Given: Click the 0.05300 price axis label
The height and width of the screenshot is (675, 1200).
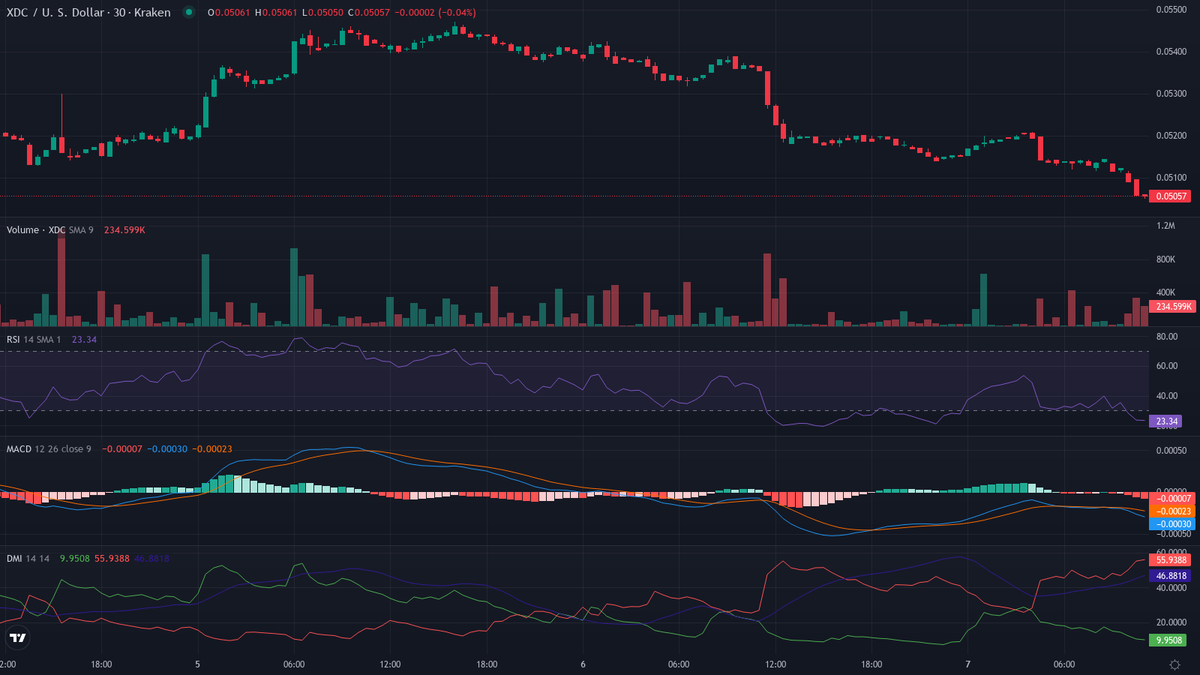Looking at the screenshot, I should click(x=1171, y=94).
